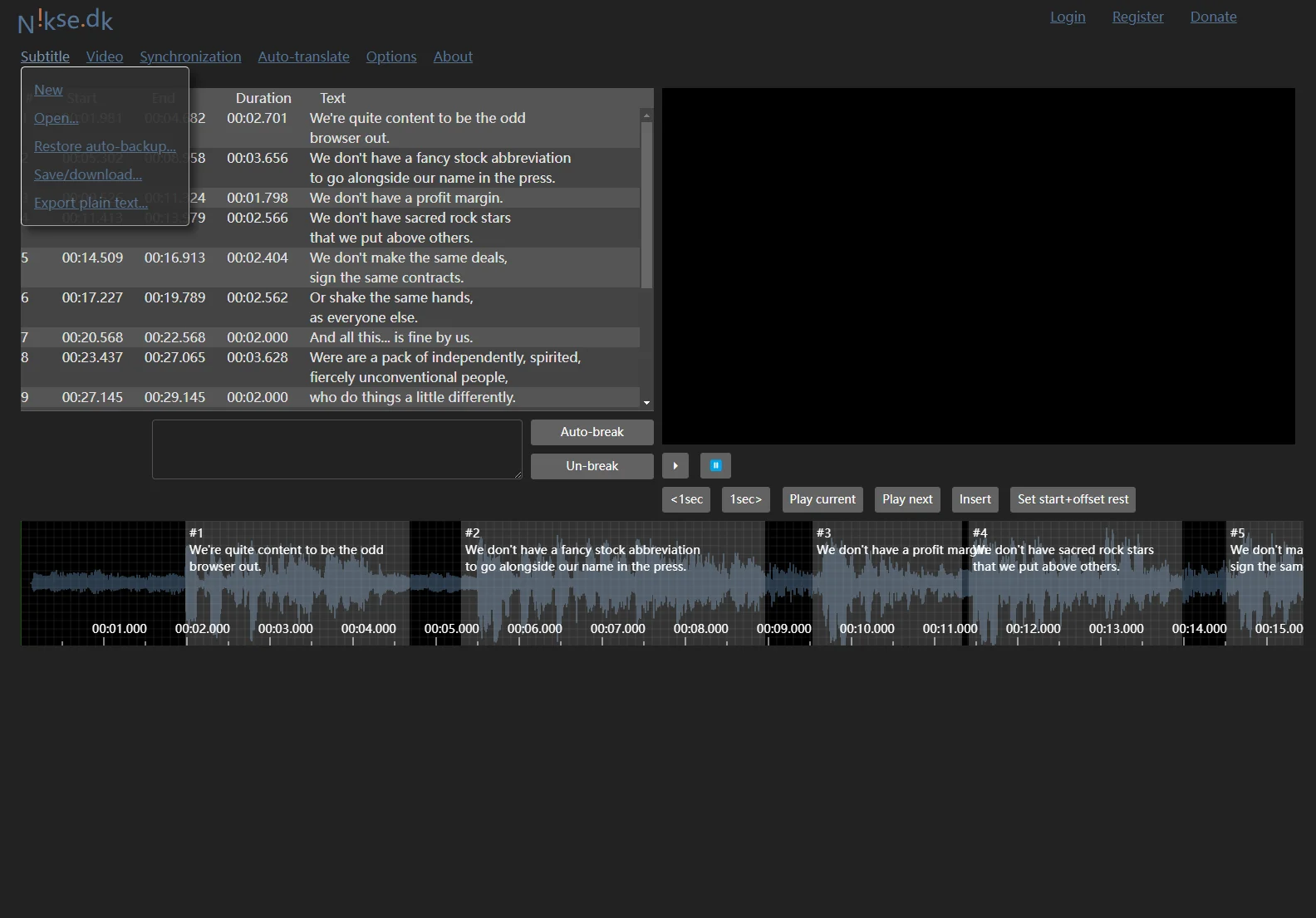This screenshot has height=918, width=1316.
Task: Choose Open... from Subtitle dropdown
Action: [x=56, y=118]
